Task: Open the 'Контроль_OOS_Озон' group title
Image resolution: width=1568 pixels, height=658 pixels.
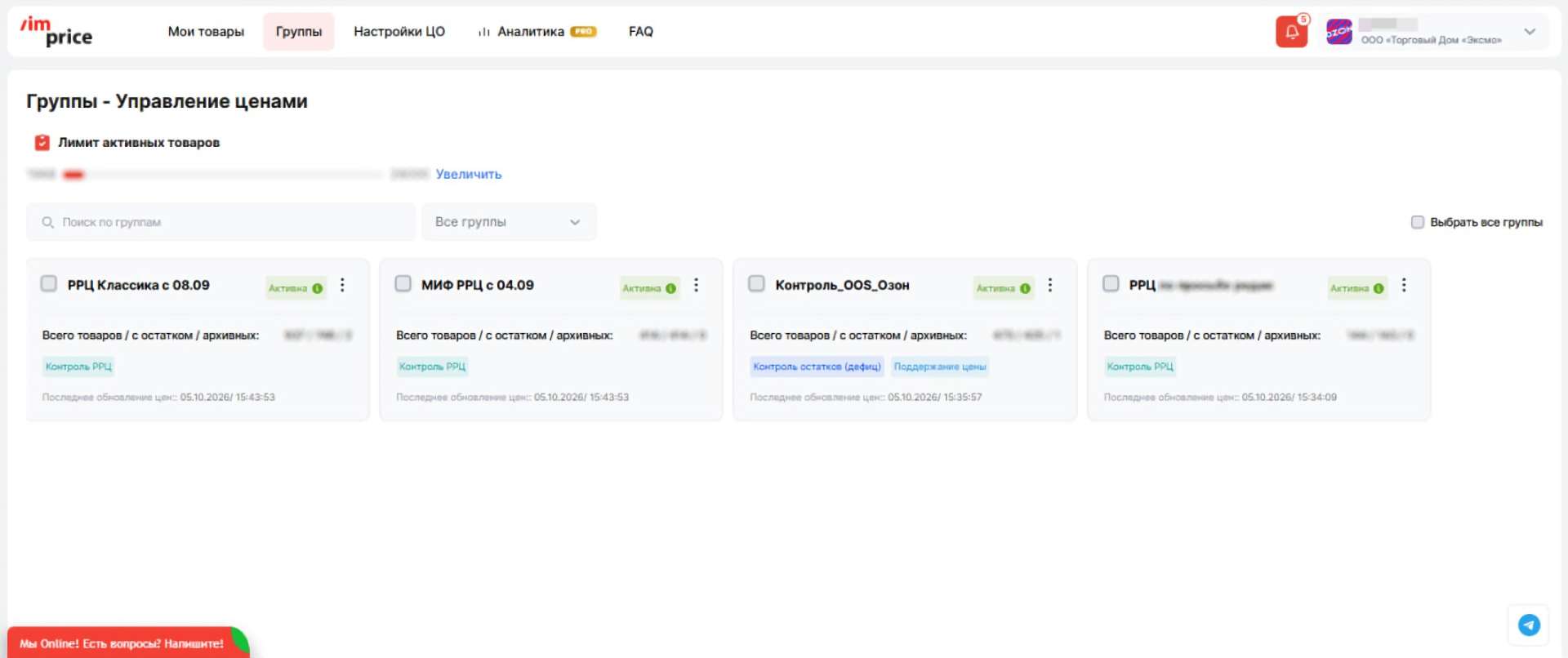Action: click(842, 285)
